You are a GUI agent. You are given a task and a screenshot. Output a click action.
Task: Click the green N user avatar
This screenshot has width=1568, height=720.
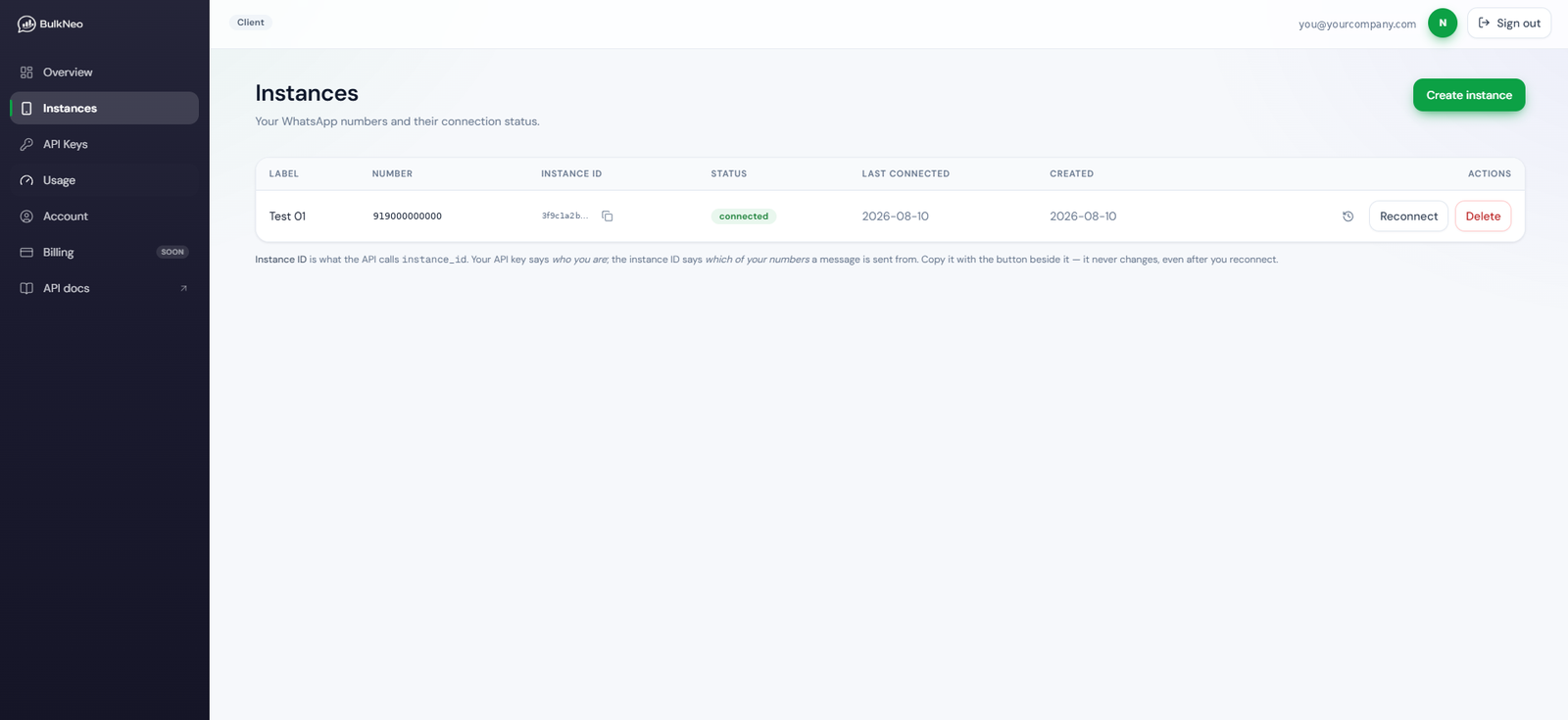[1443, 23]
